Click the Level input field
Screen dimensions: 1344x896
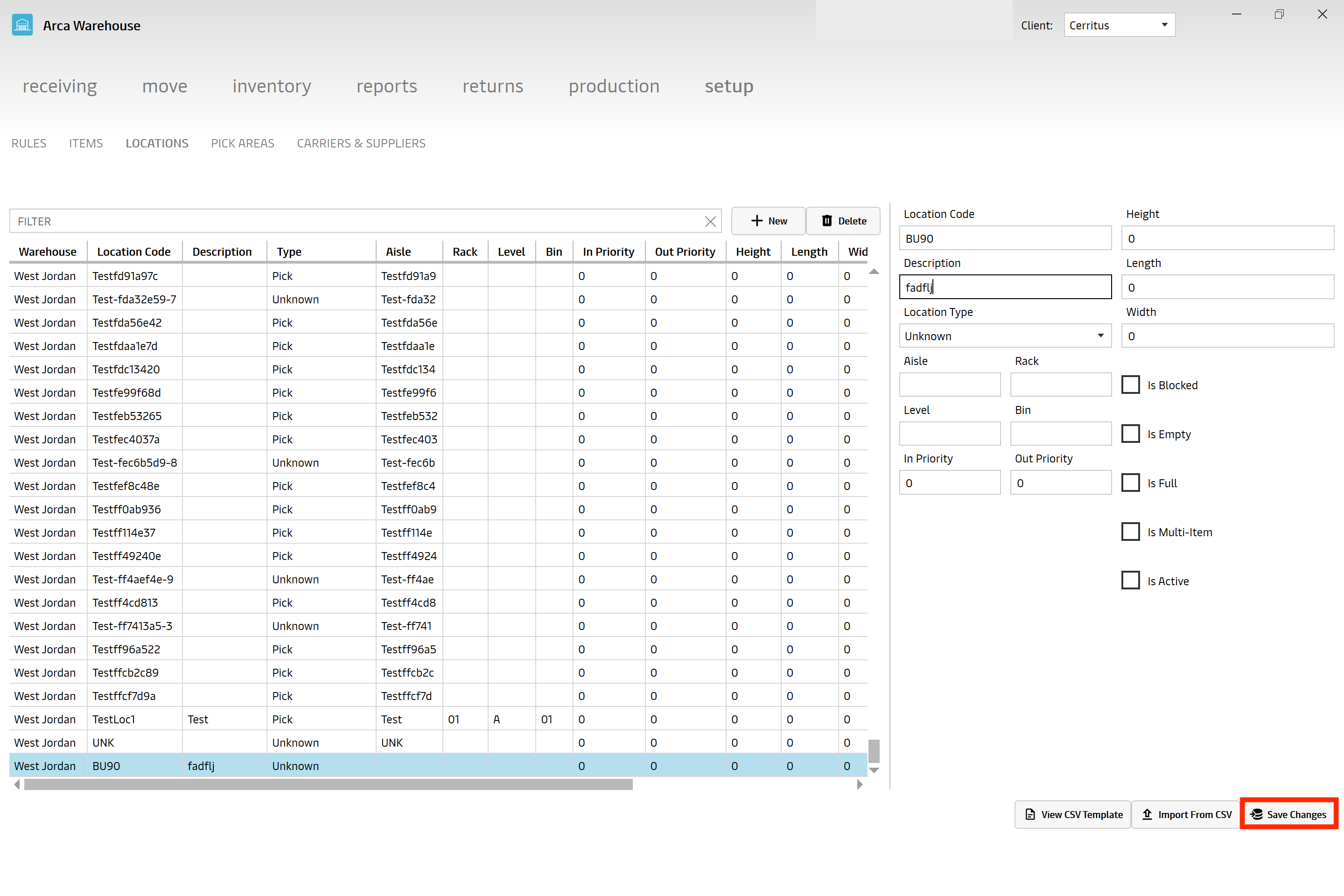pos(950,434)
